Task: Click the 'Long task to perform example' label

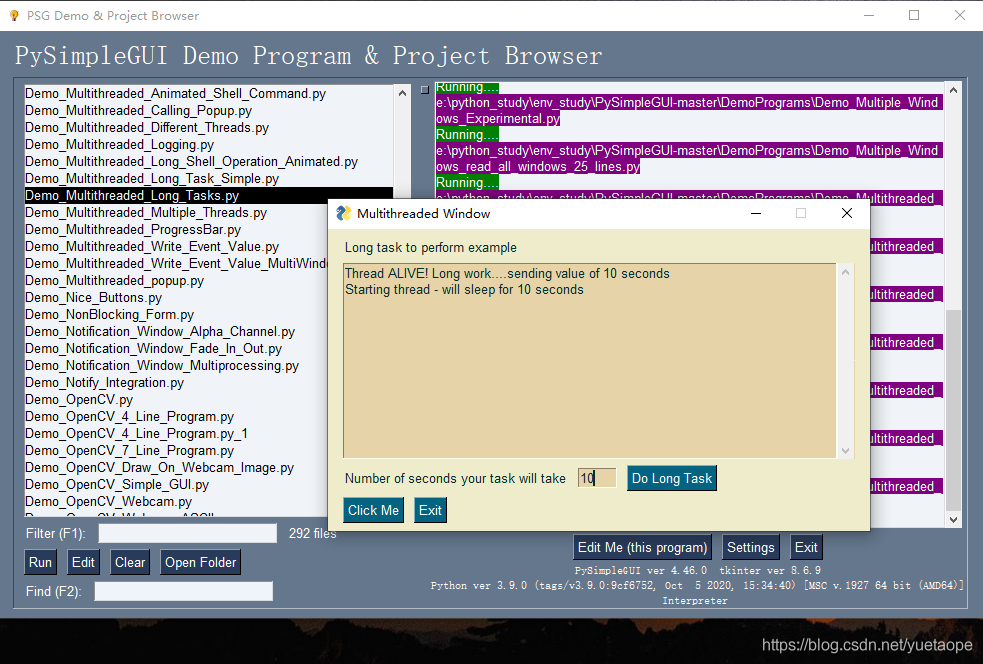Action: pos(431,248)
